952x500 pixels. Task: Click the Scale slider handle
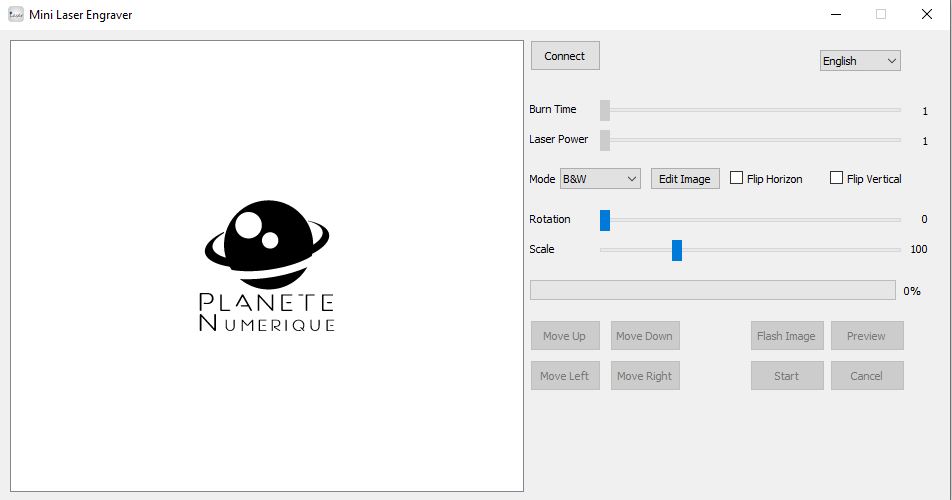coord(677,250)
